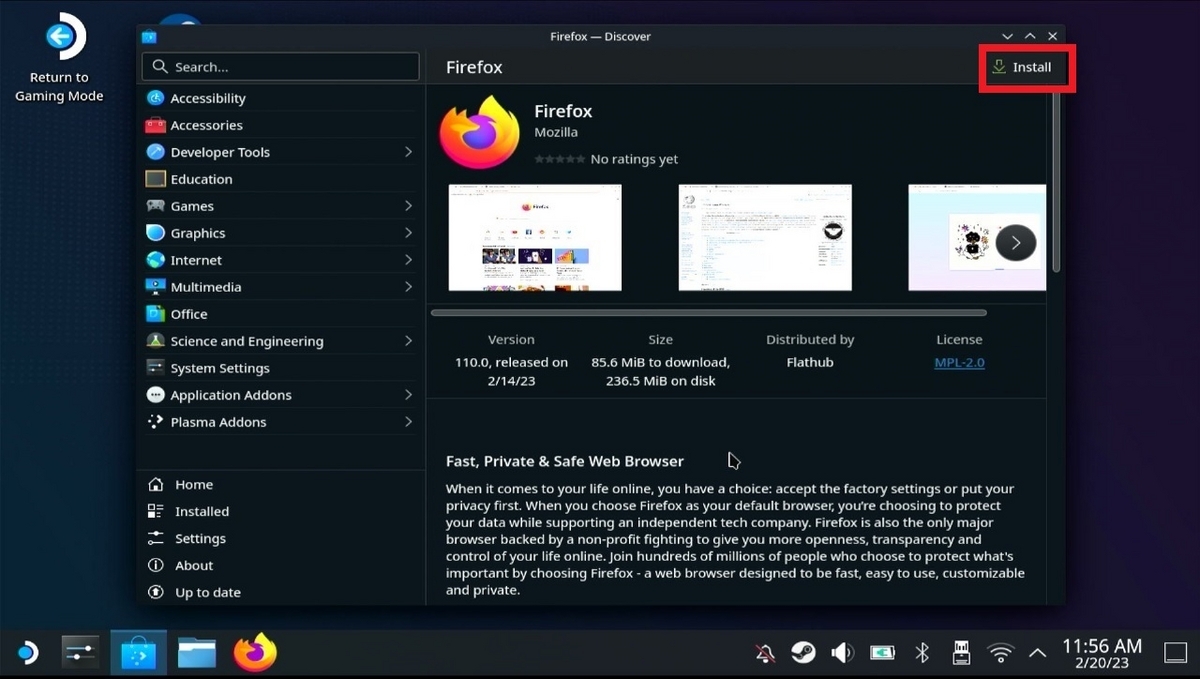Open the Steam Deck application launcher
Viewport: 1200px width, 679px height.
(x=27, y=653)
